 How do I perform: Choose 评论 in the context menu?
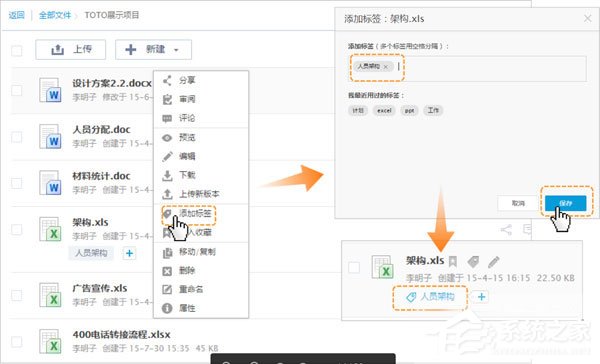201,118
